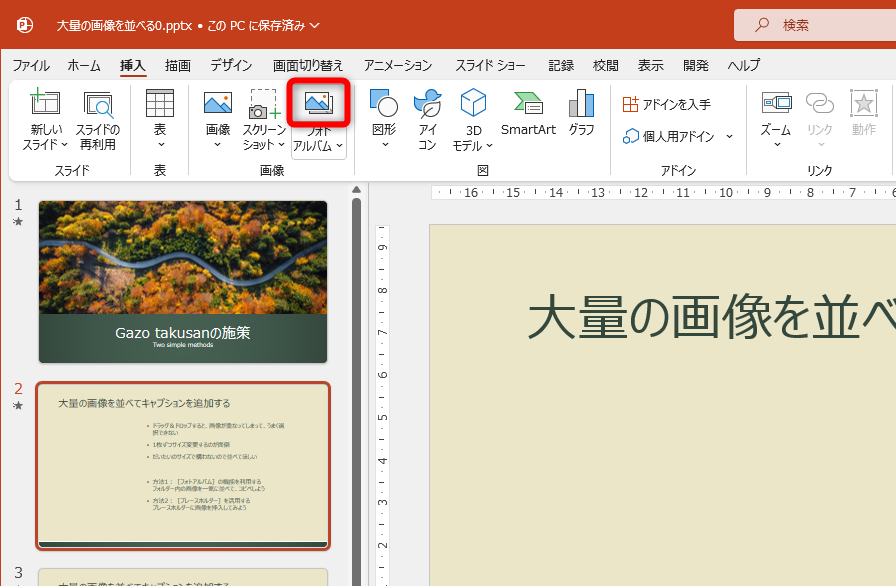Insert an アイコン (icon graphic)
This screenshot has width=896, height=586.
(x=426, y=115)
